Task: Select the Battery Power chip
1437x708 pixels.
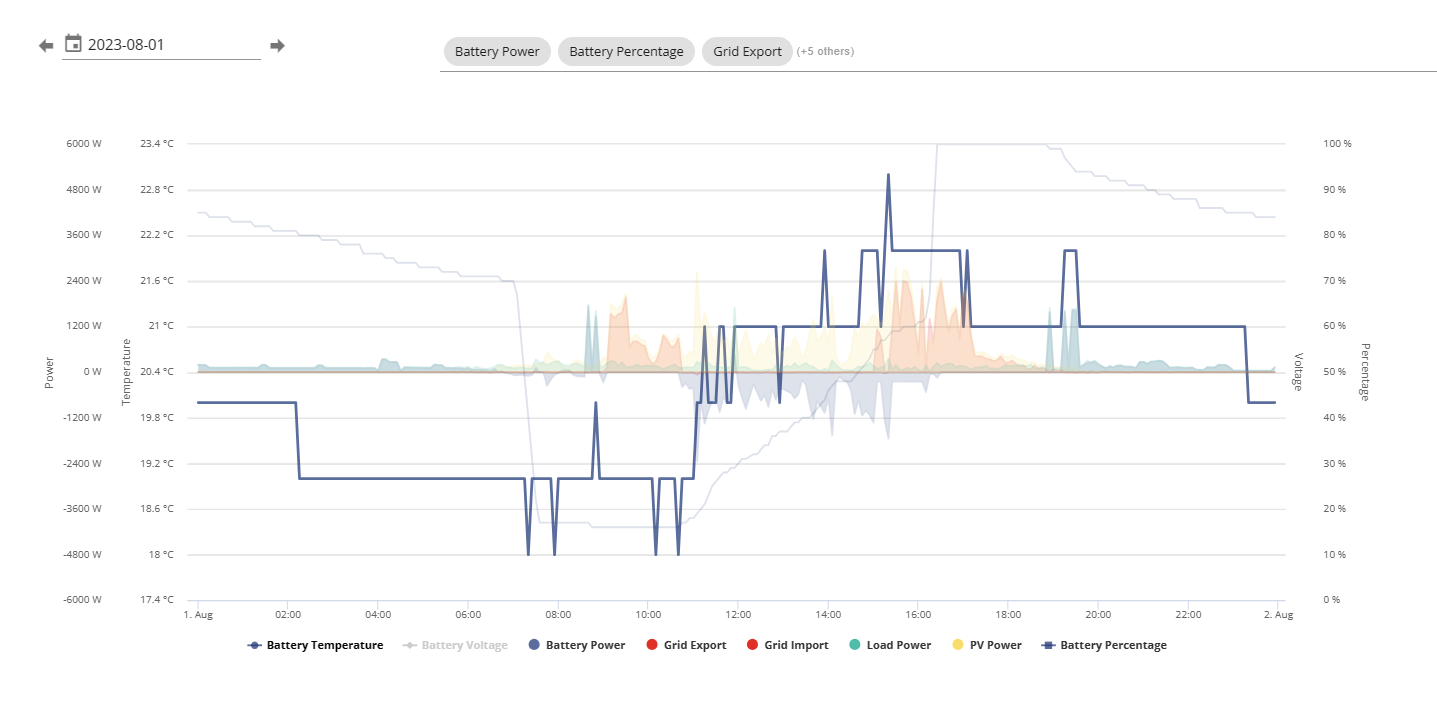Action: [497, 51]
